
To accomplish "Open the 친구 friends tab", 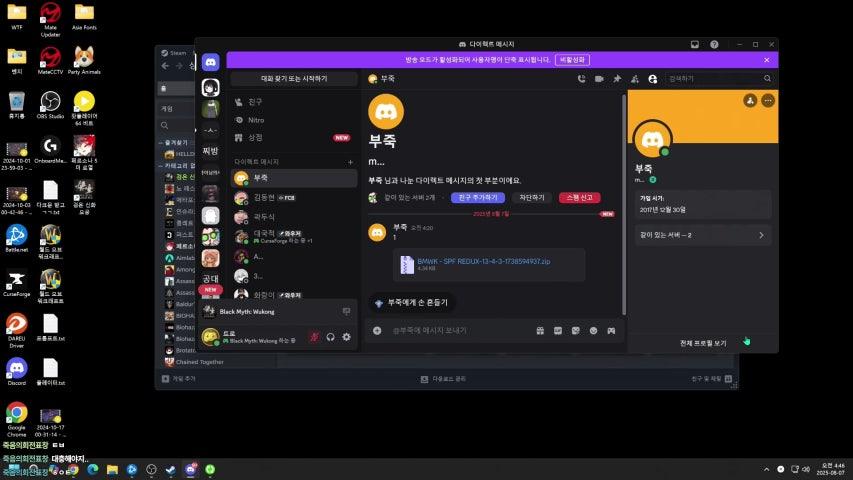I will pyautogui.click(x=294, y=102).
